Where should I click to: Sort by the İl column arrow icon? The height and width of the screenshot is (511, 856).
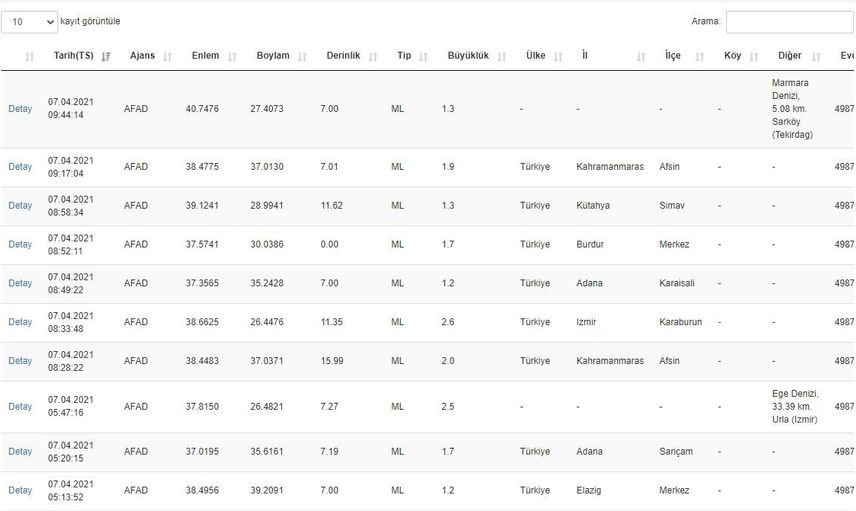[x=641, y=56]
